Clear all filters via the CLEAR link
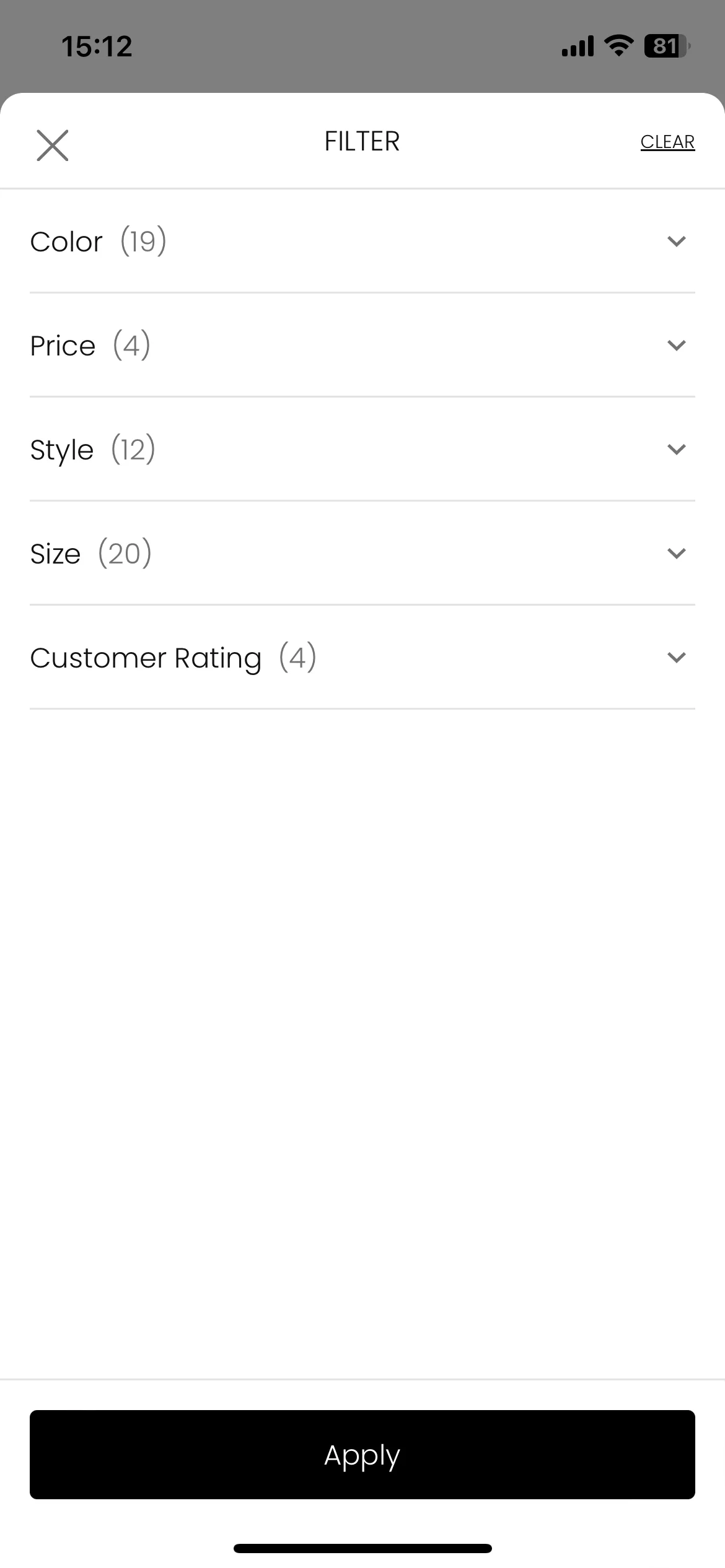725x1568 pixels. [667, 142]
